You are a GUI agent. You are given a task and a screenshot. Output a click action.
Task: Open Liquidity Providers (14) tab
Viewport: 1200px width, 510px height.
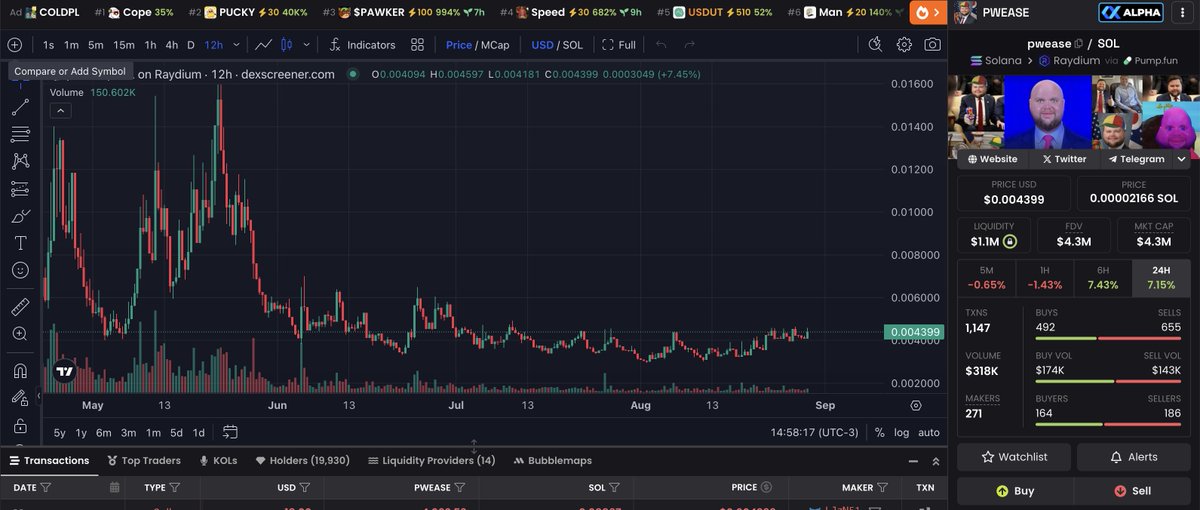(x=431, y=460)
